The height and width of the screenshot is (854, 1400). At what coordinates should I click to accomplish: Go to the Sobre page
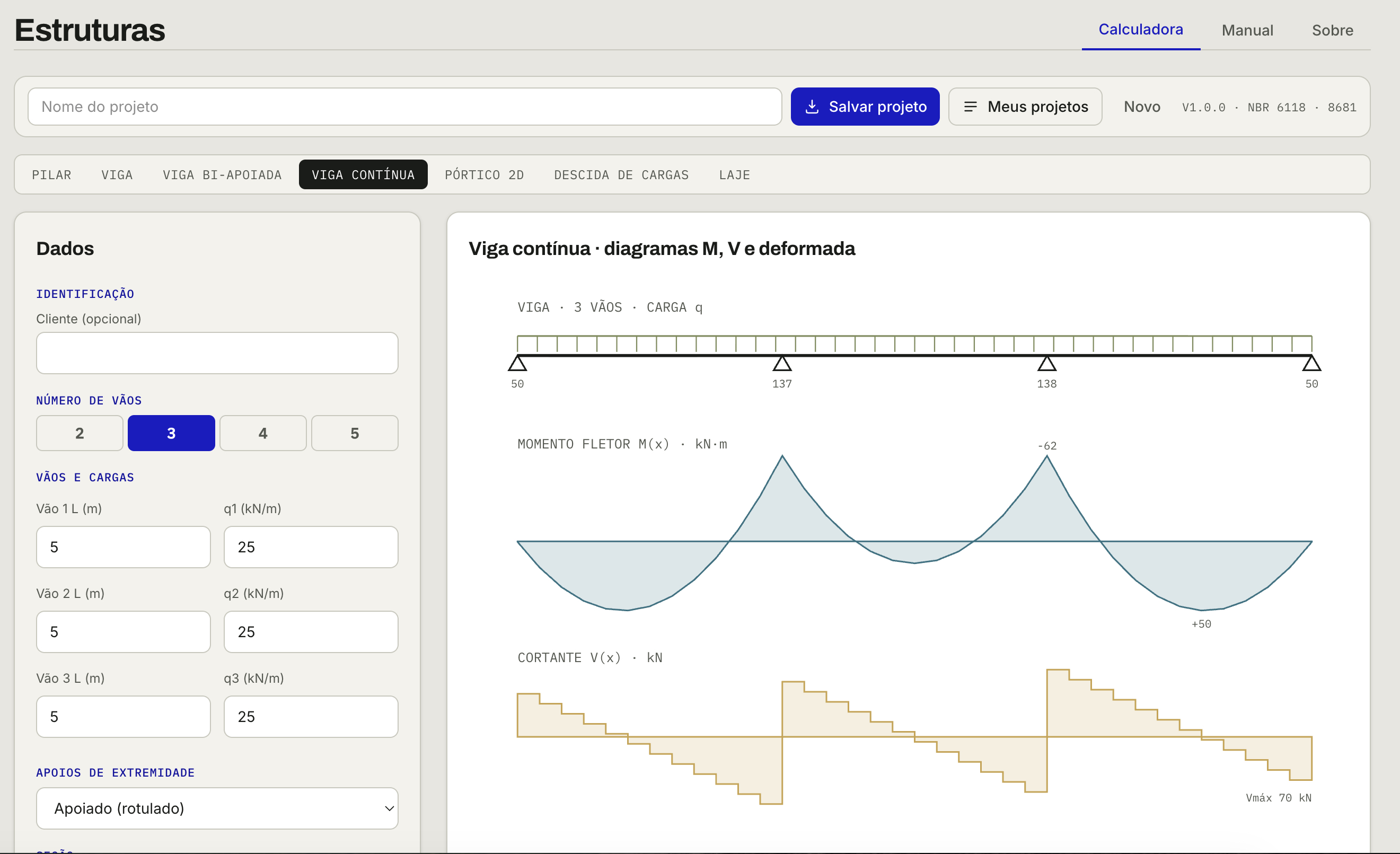[x=1332, y=30]
